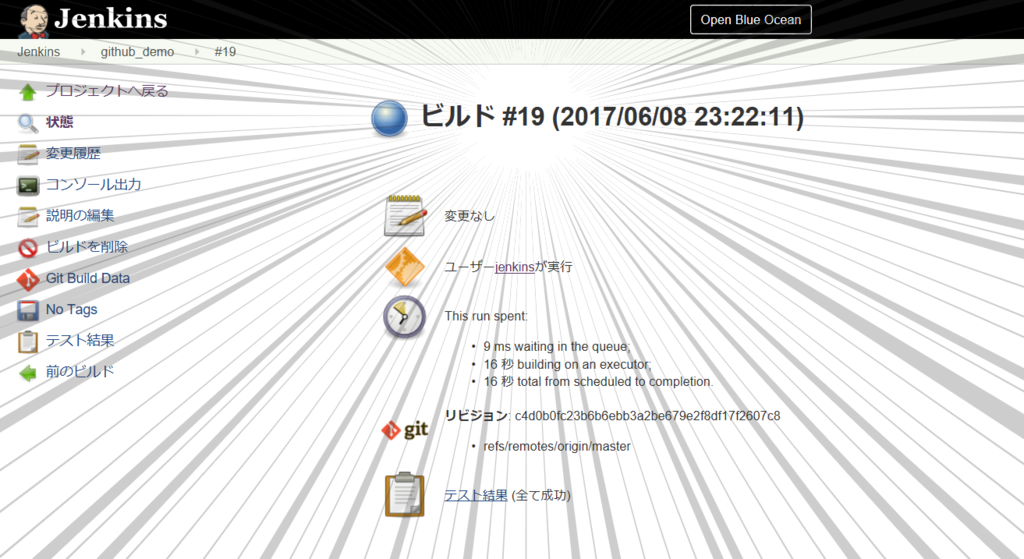Click 16 秒 total from scheduled line
This screenshot has width=1024, height=559.
pos(598,381)
